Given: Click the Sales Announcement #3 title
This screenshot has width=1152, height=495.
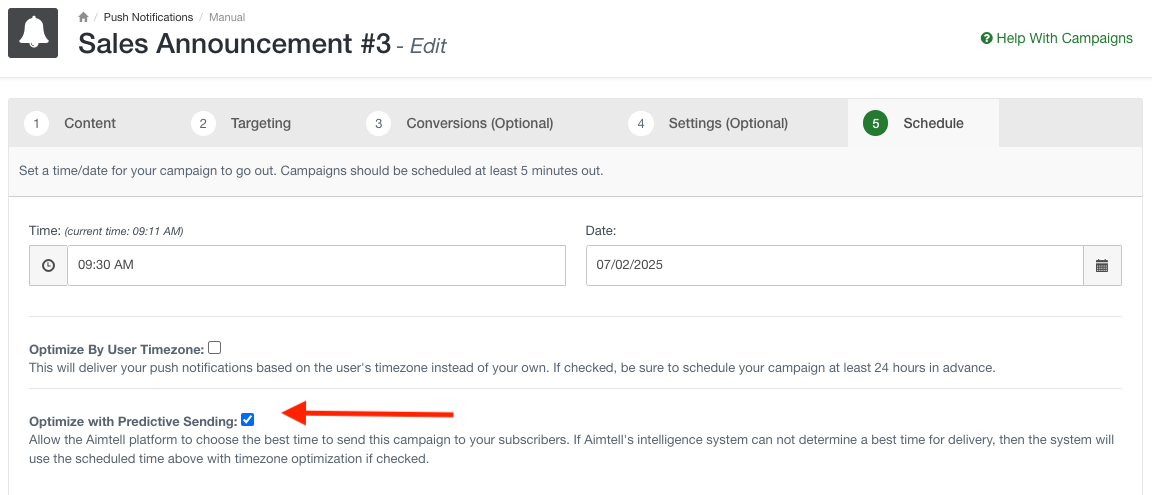Looking at the screenshot, I should (x=234, y=44).
